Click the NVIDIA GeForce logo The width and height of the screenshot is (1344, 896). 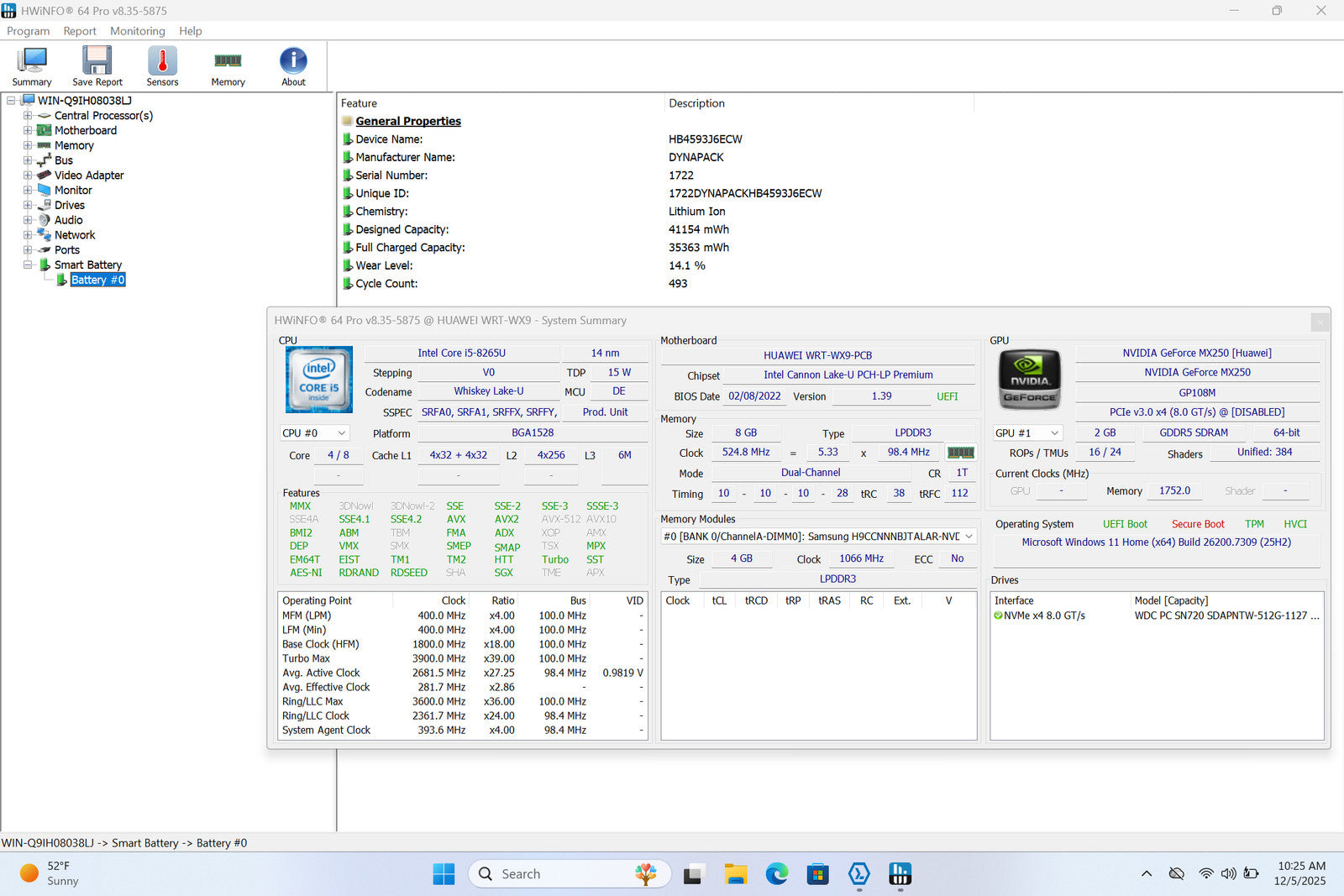(x=1029, y=380)
